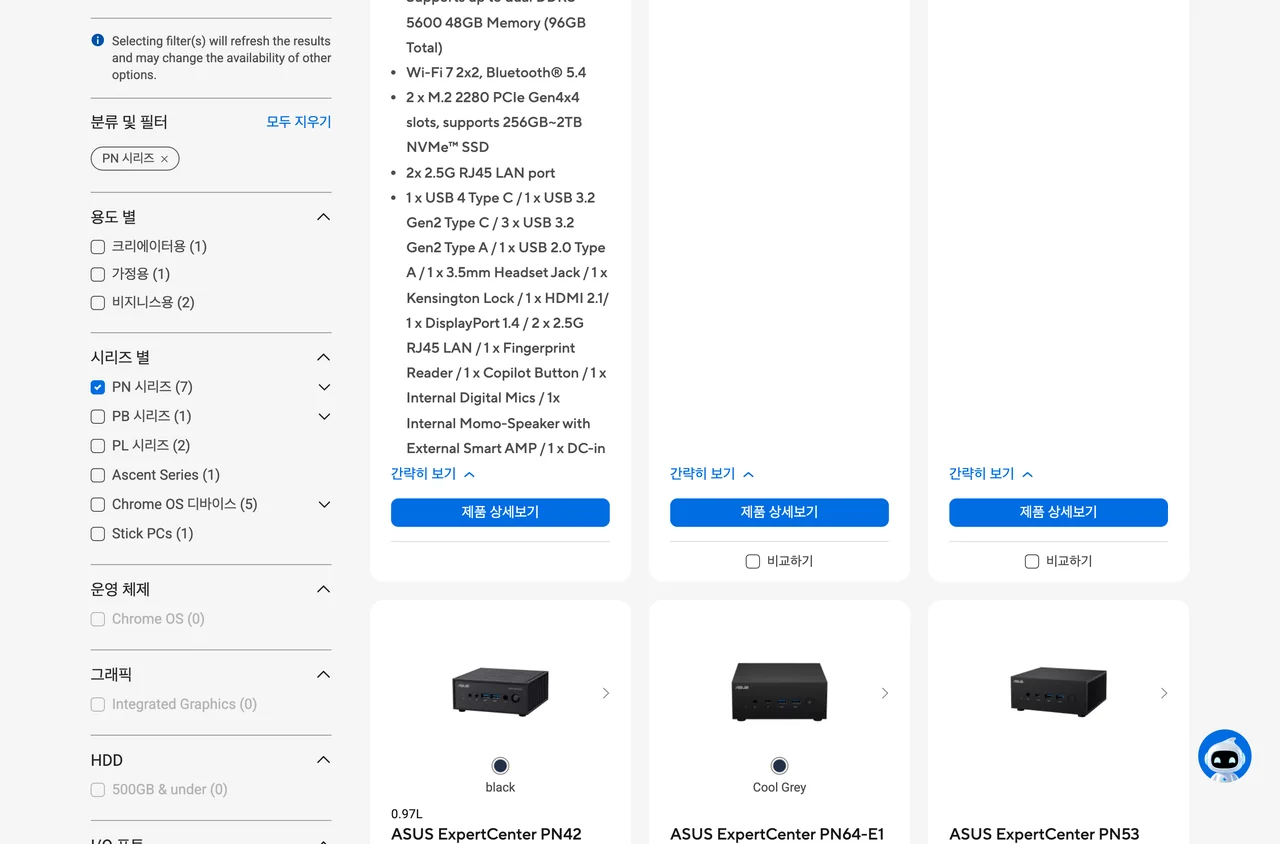This screenshot has width=1280, height=844.
Task: Check the Chrome OS 디바이스 (5) checkbox
Action: click(x=98, y=505)
